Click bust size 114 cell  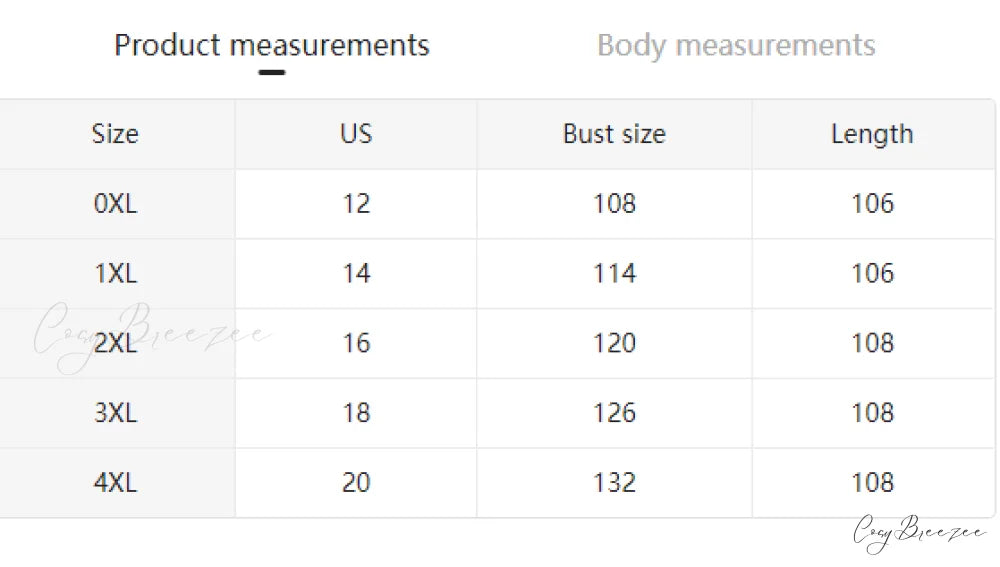pyautogui.click(x=614, y=274)
